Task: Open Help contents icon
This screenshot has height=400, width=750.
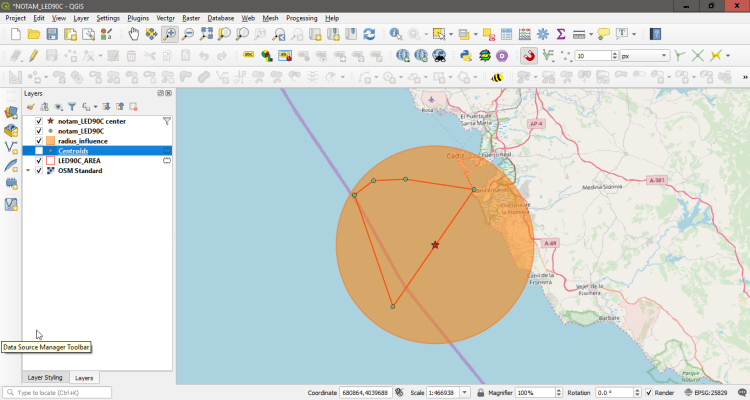Action: point(655,34)
